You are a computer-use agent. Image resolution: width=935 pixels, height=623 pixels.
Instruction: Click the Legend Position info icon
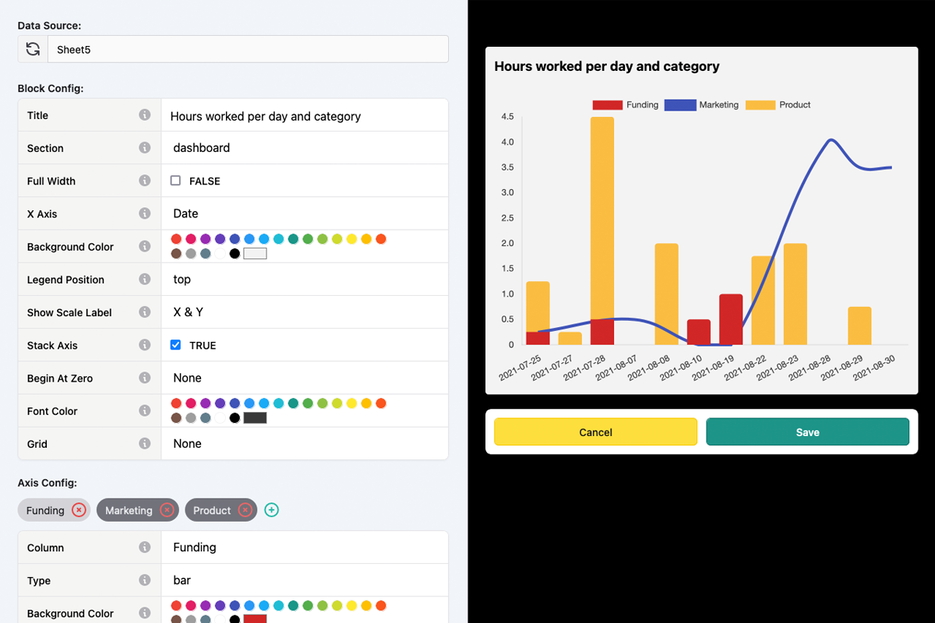coord(146,279)
